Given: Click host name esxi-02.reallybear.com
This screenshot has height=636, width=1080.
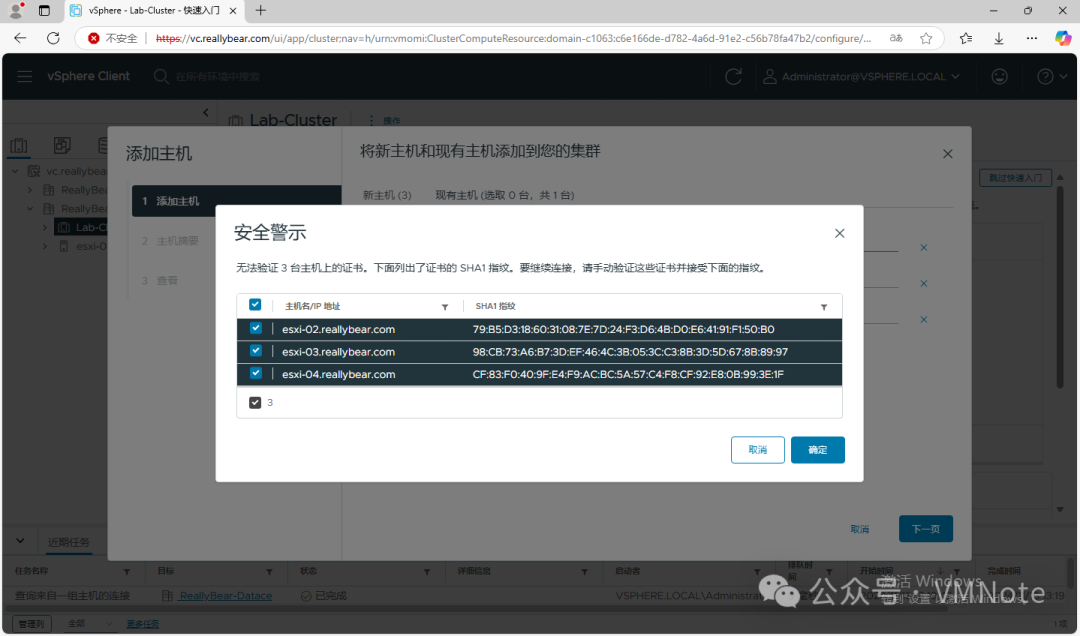Looking at the screenshot, I should click(338, 329).
